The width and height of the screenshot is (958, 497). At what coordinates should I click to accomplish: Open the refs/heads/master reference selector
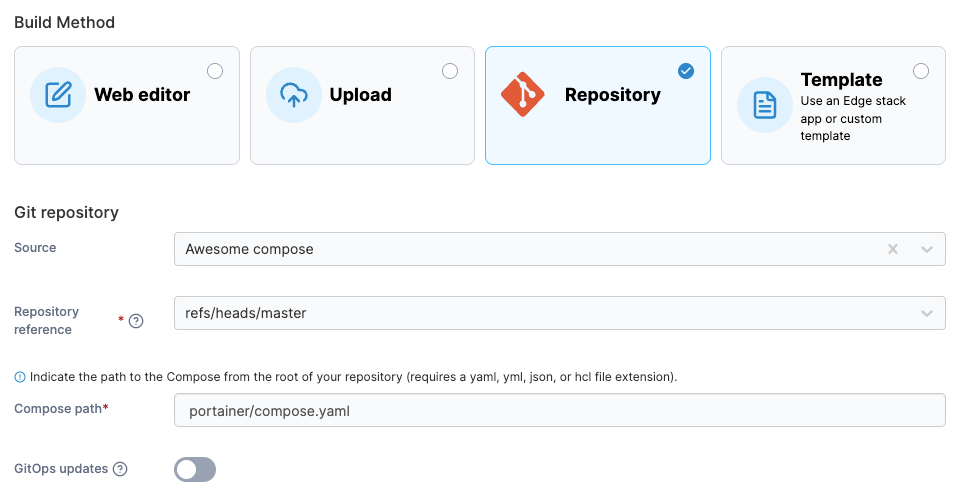[x=560, y=313]
